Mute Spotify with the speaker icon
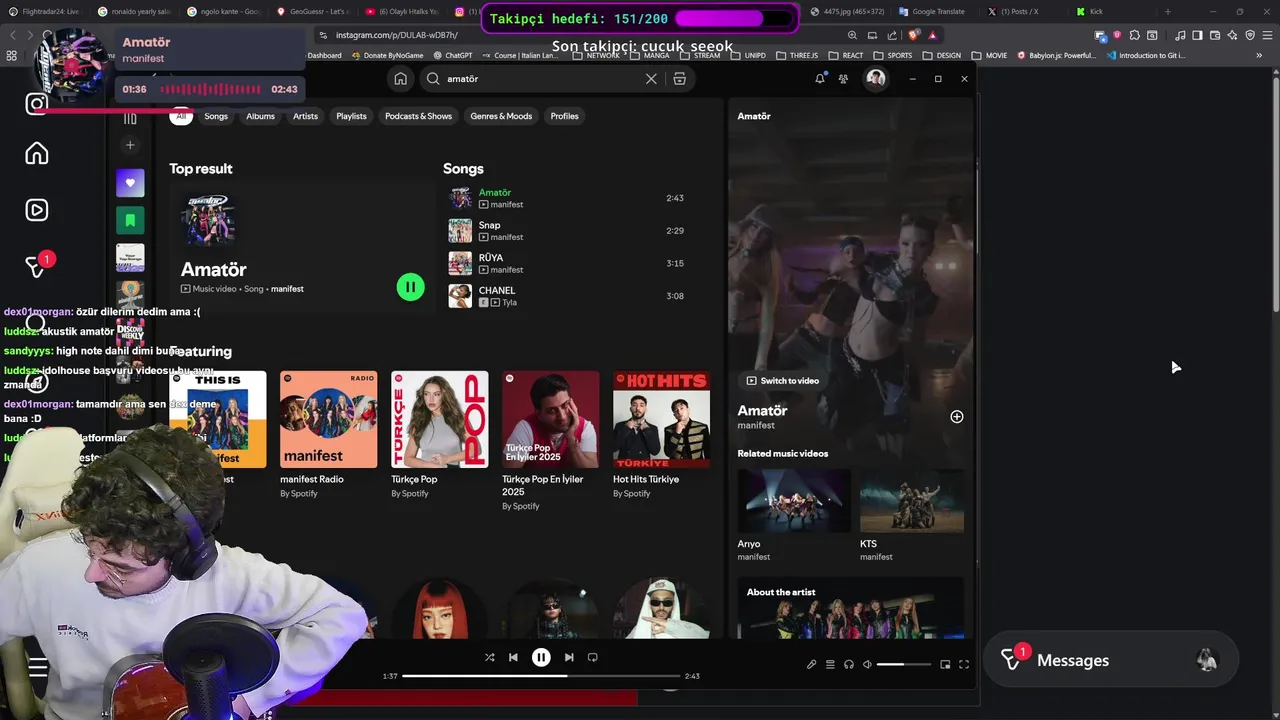This screenshot has height=720, width=1280. tap(867, 664)
